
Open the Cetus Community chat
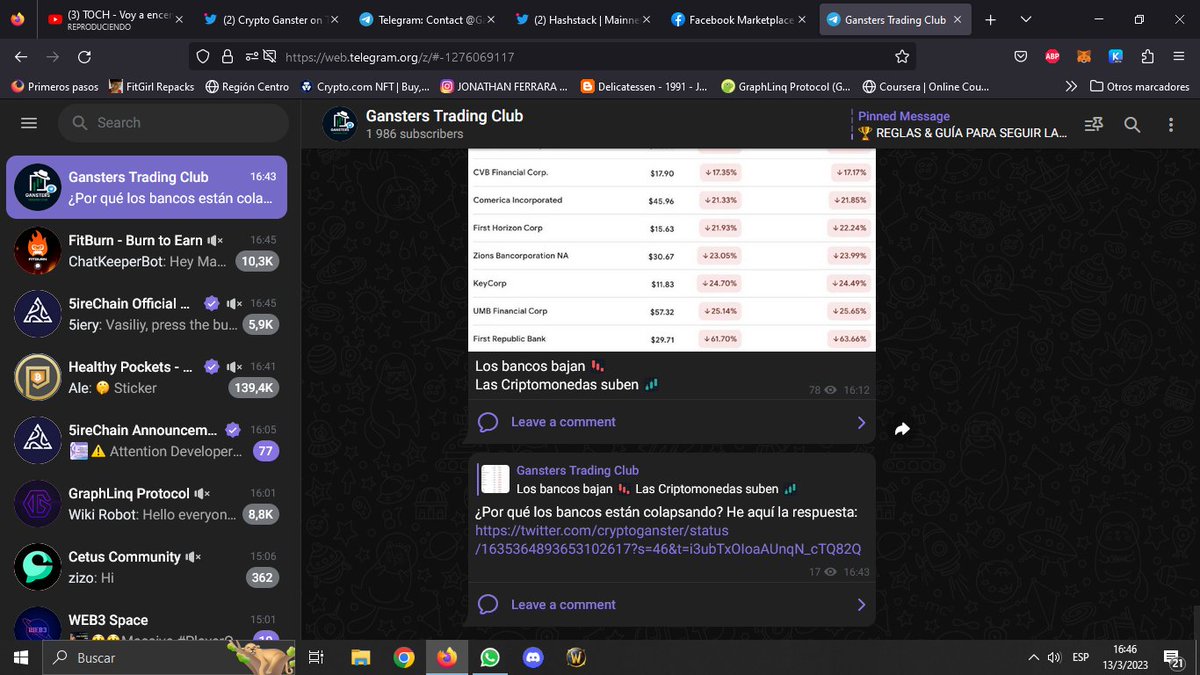pyautogui.click(x=147, y=567)
